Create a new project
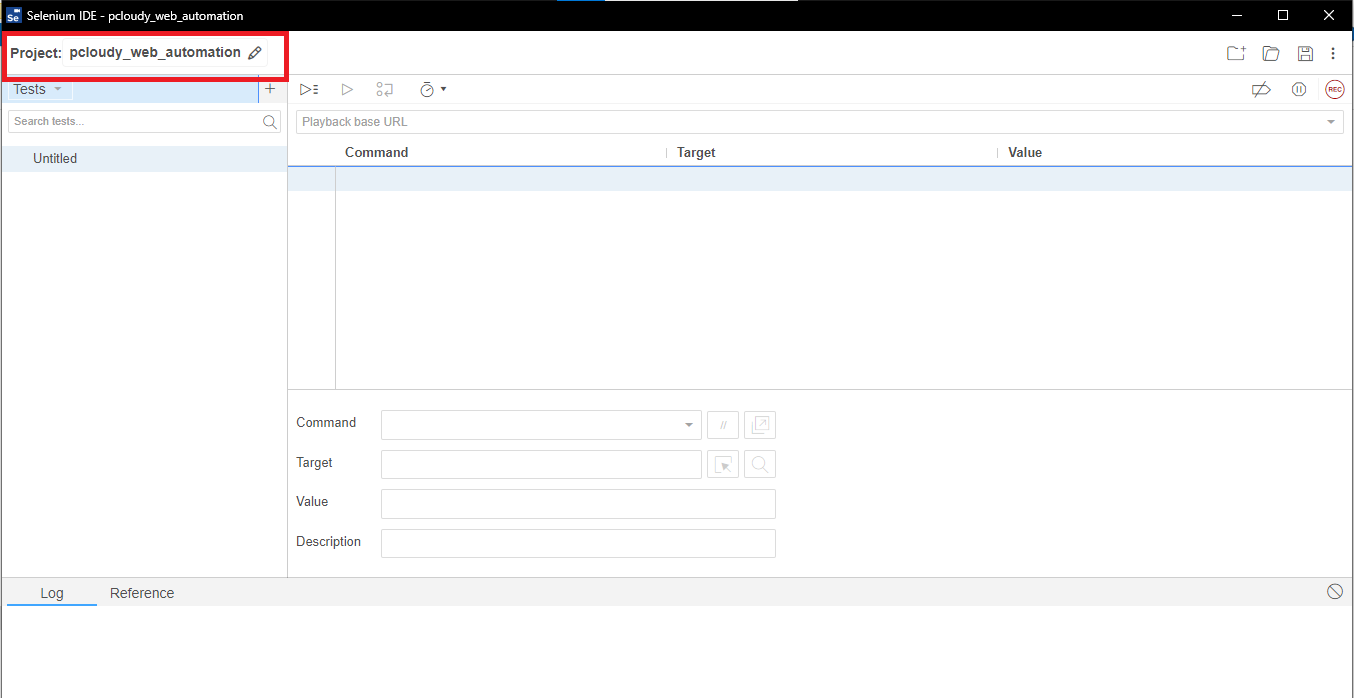The width and height of the screenshot is (1354, 698). point(1236,53)
